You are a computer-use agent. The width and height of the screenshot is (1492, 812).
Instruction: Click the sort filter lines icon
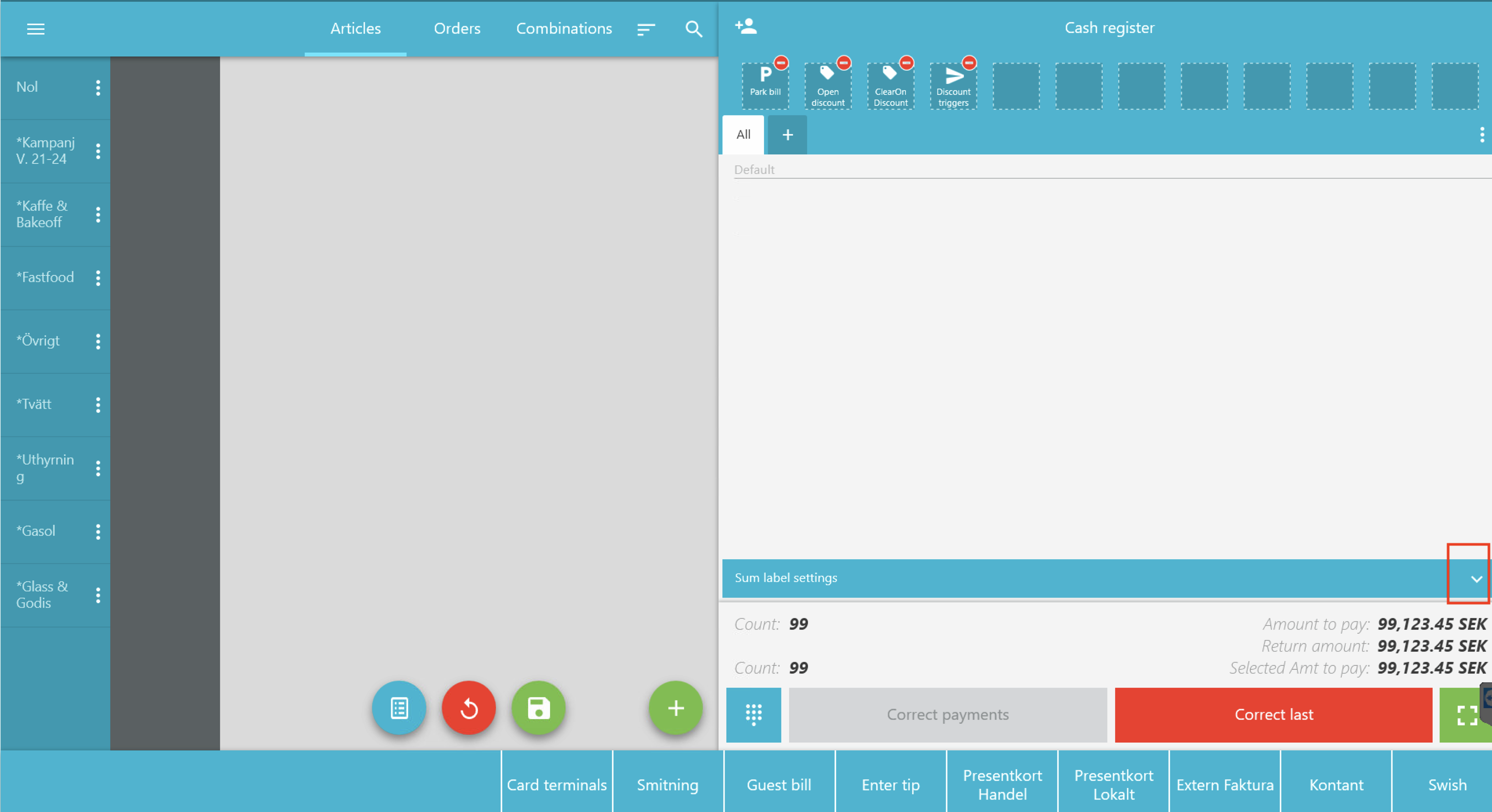point(646,29)
